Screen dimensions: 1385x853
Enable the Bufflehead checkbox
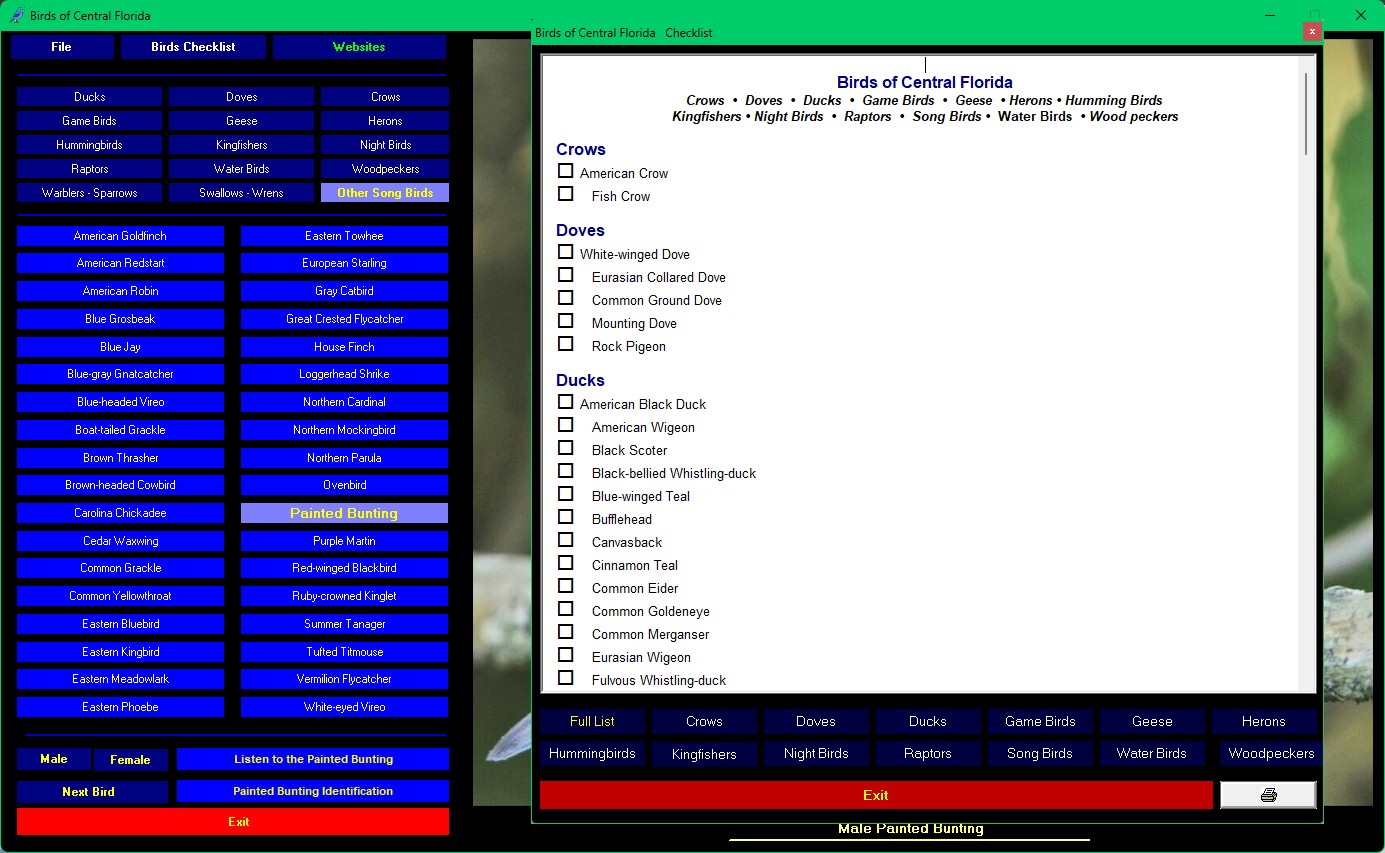pyautogui.click(x=566, y=517)
